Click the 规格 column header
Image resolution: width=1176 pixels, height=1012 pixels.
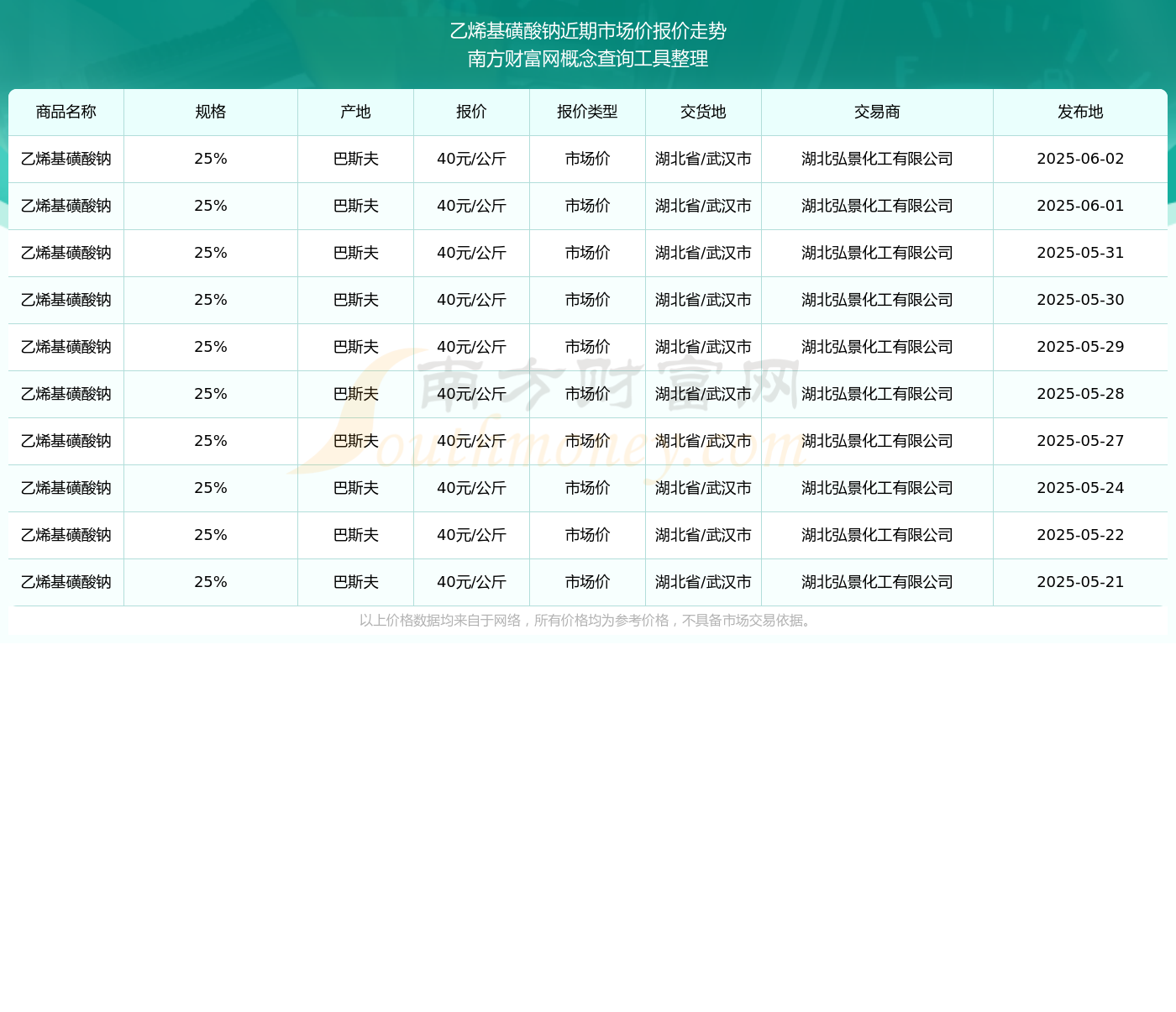pyautogui.click(x=211, y=112)
